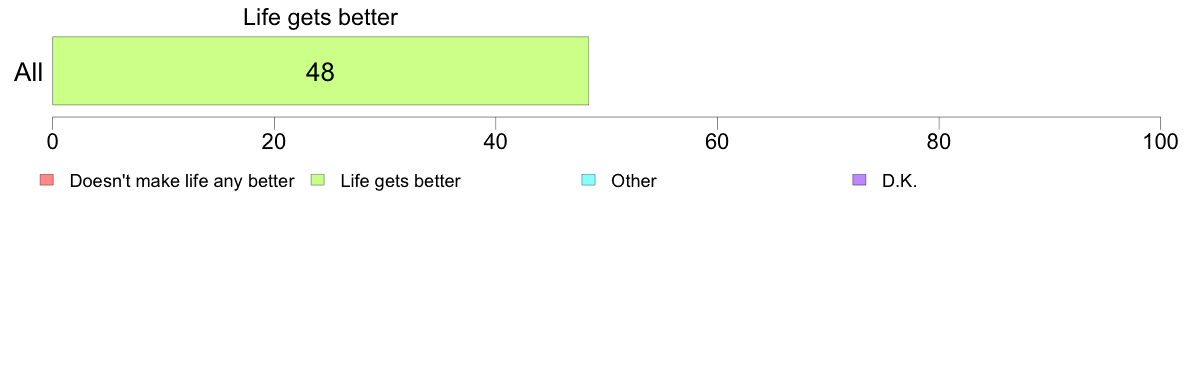The width and height of the screenshot is (1188, 368).
Task: Click the red 'Doesn't make life any better' legend swatch
Action: (47, 180)
